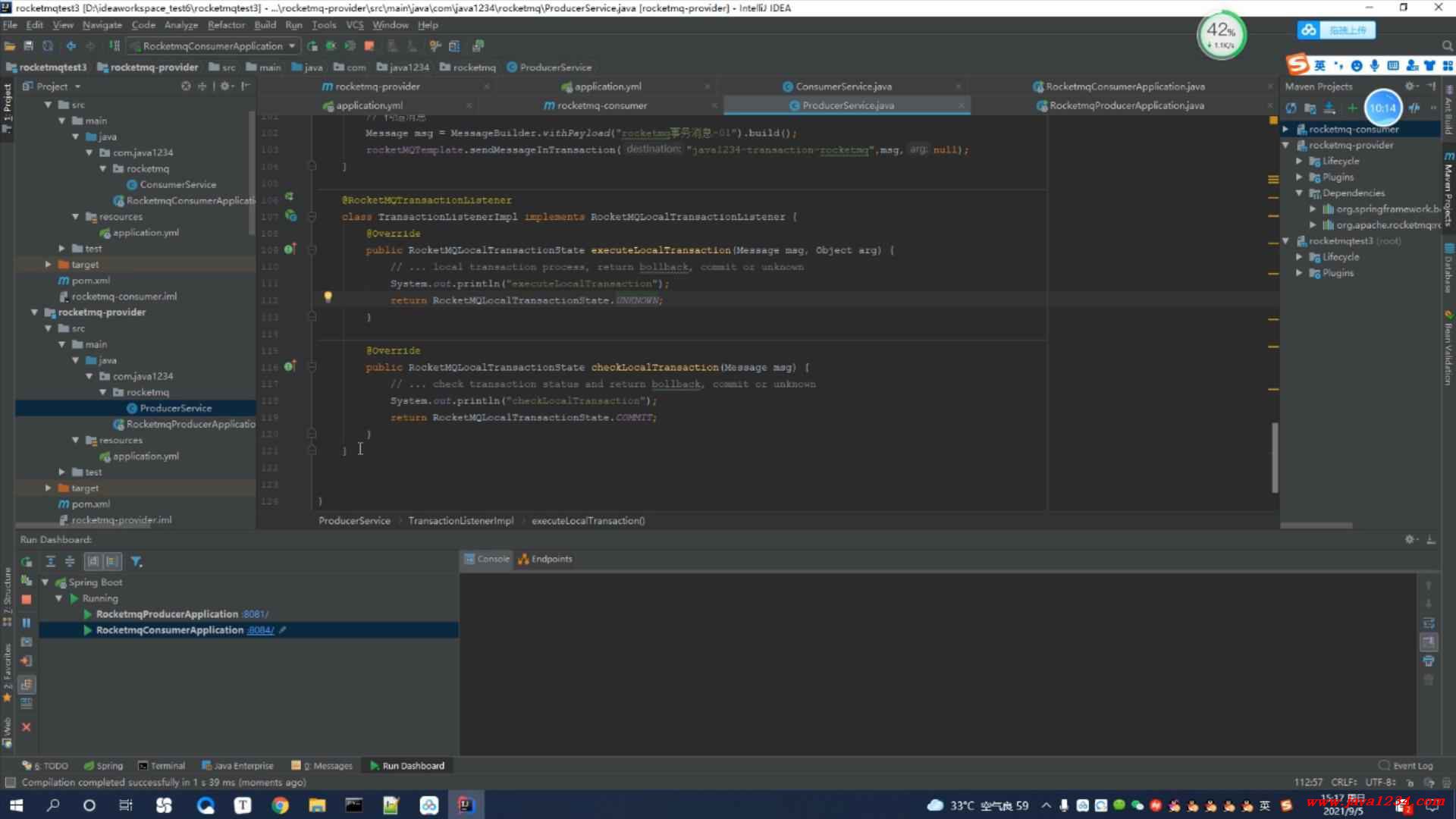Switch to Endpoints tab
The width and height of the screenshot is (1456, 819).
[x=544, y=560]
